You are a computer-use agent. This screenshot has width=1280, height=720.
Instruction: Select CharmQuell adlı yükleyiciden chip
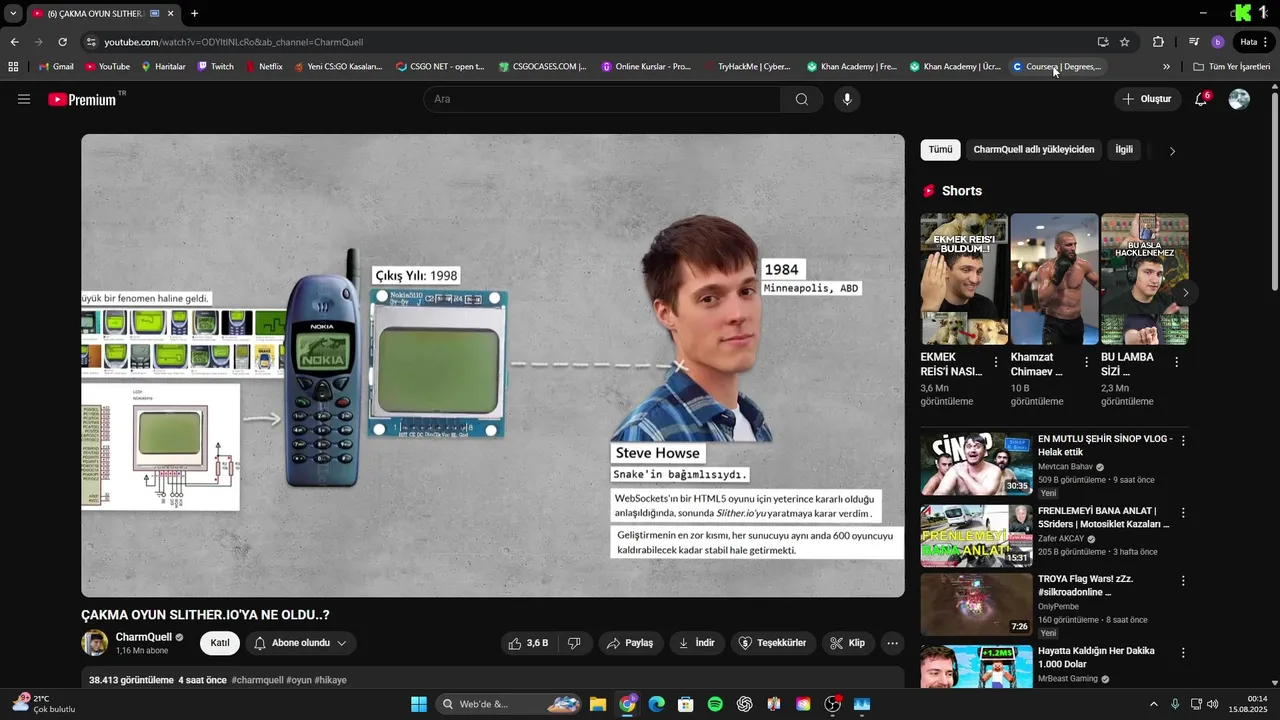[x=1034, y=150]
